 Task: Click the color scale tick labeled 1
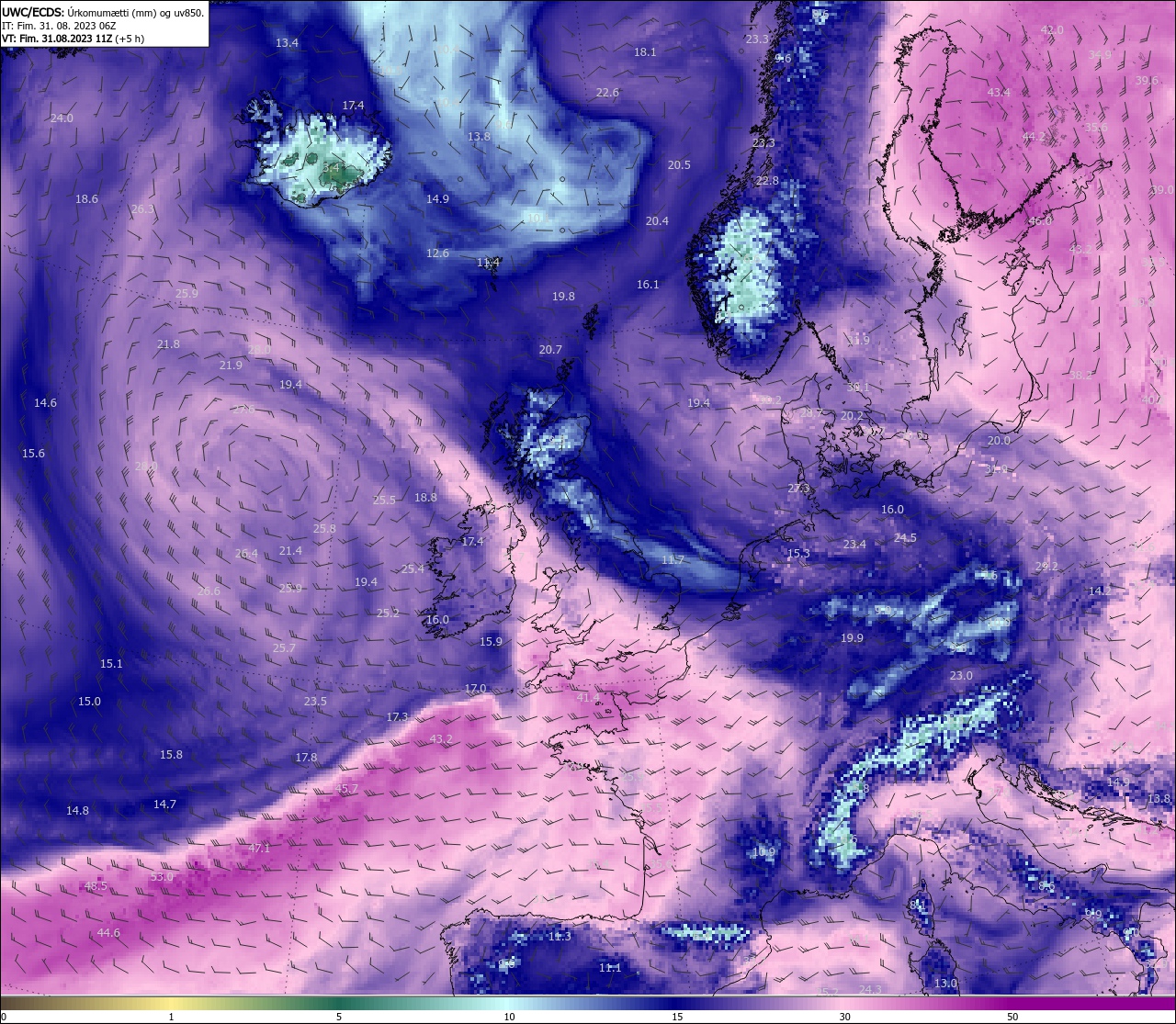click(172, 1017)
